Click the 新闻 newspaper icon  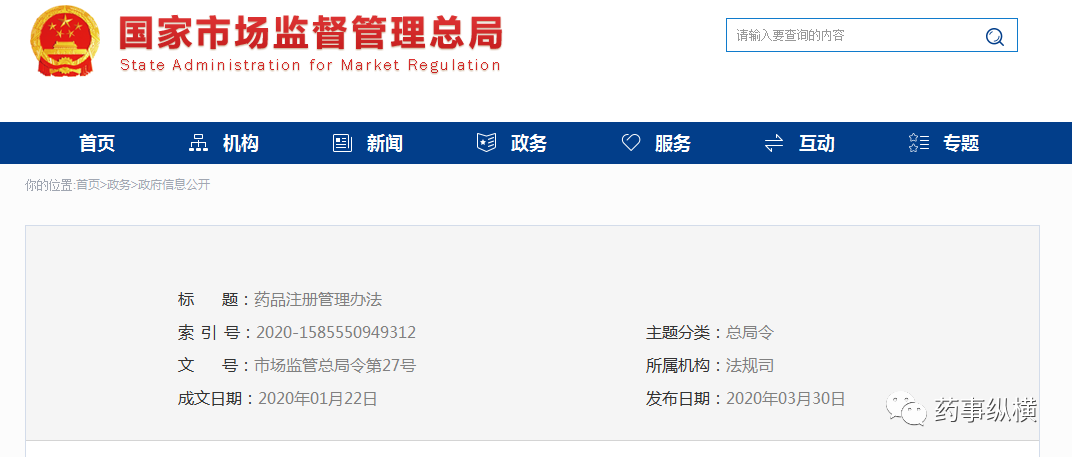tap(342, 143)
